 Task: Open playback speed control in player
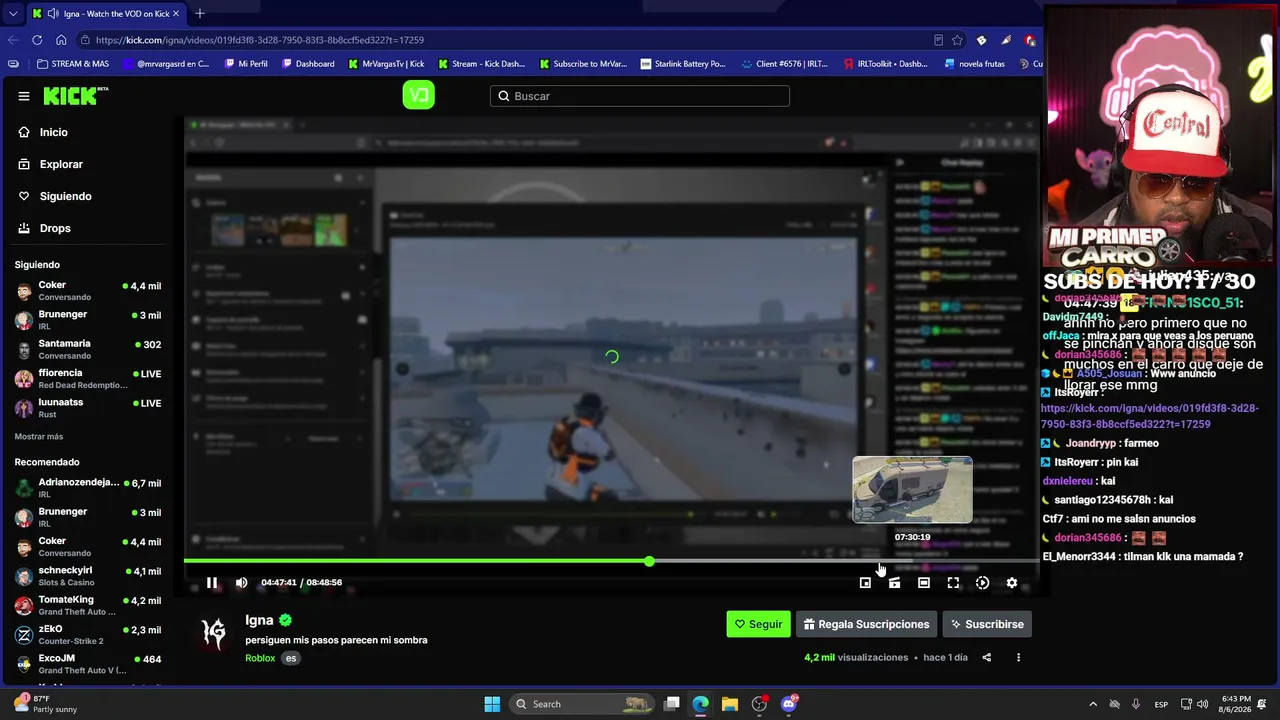[x=982, y=583]
